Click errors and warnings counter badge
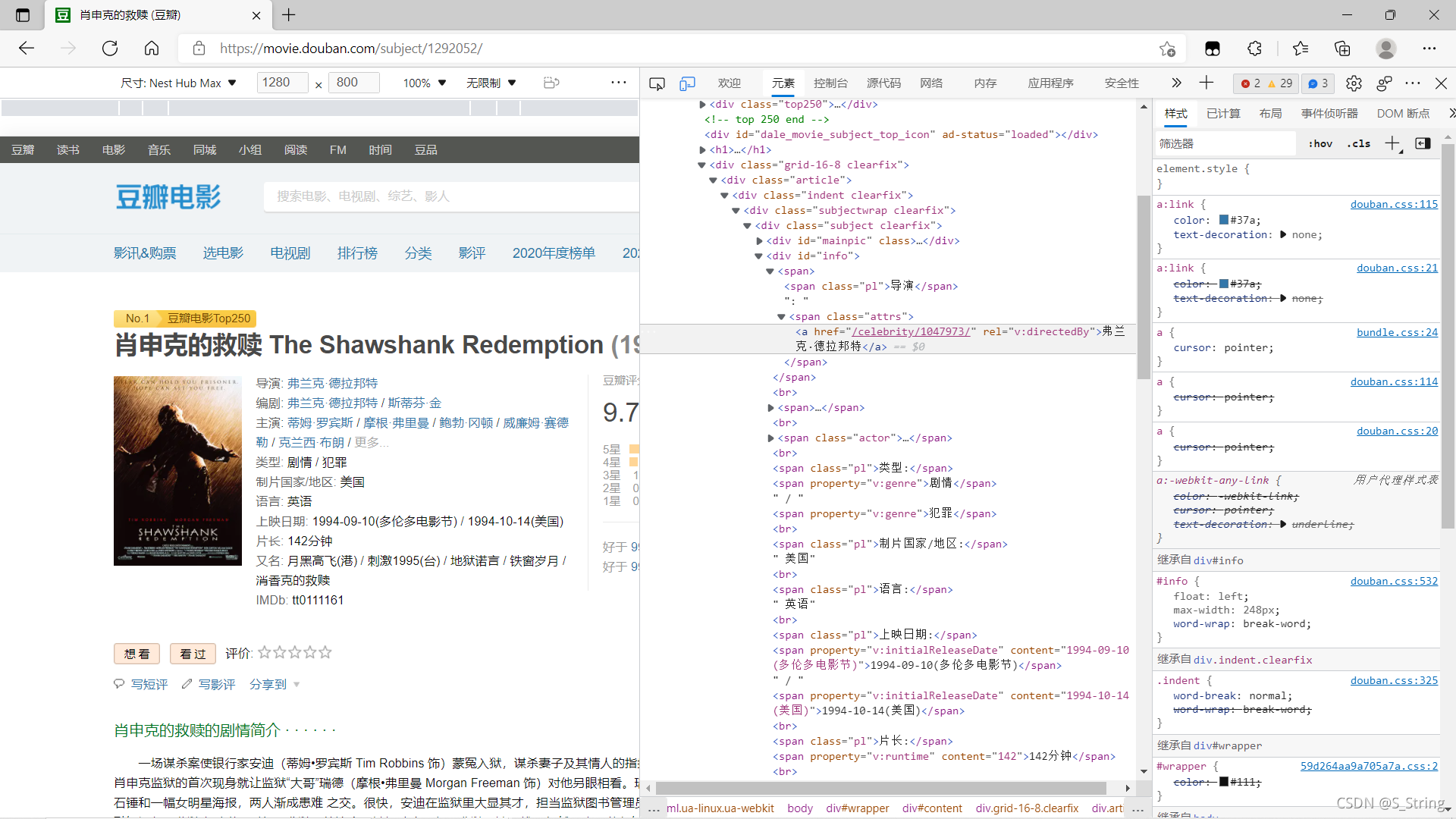 click(x=1266, y=83)
